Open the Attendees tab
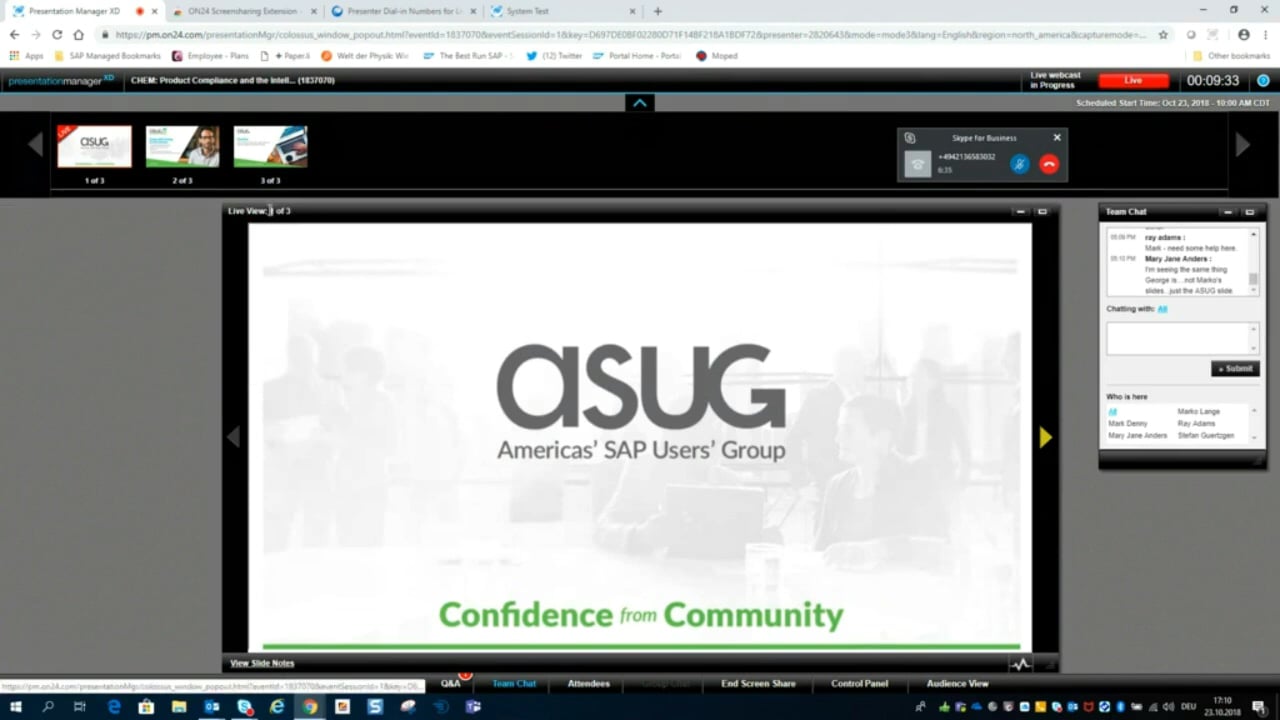The width and height of the screenshot is (1280, 720). coord(589,683)
